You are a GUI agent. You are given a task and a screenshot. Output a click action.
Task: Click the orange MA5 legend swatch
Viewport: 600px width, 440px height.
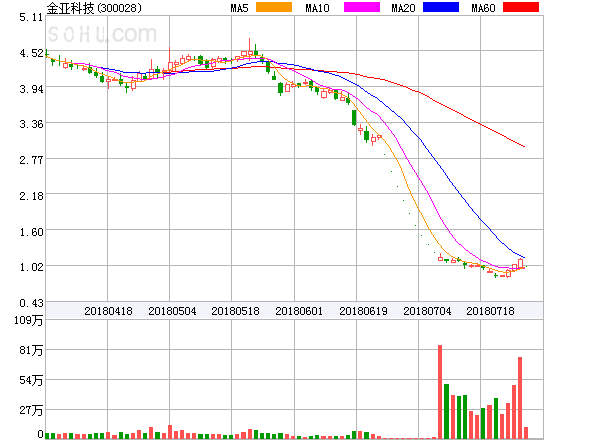(x=274, y=7)
